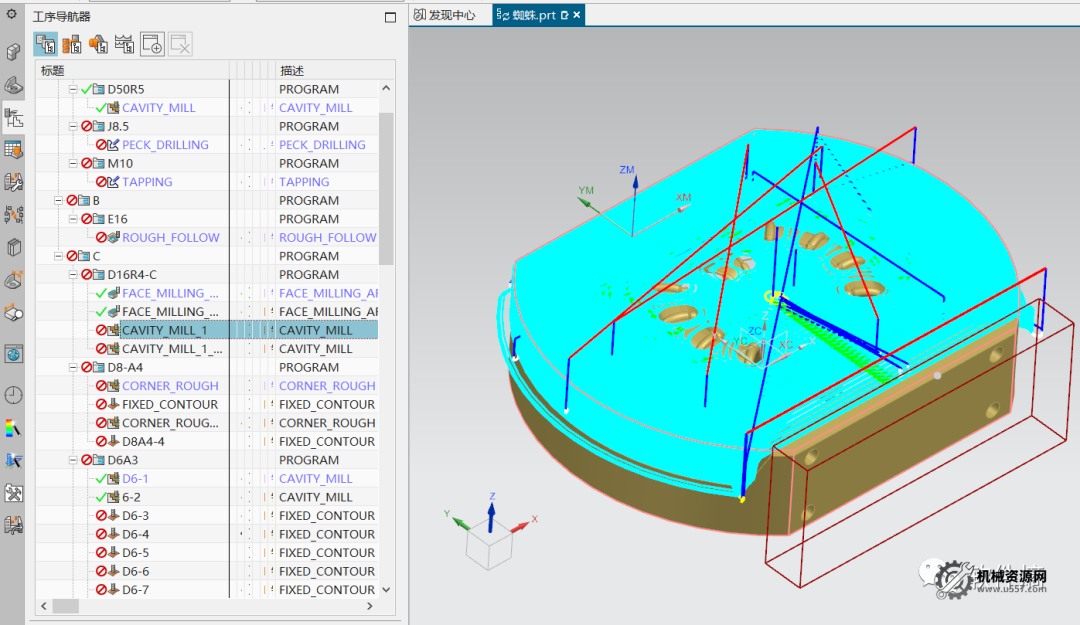This screenshot has width=1080, height=625.
Task: Click the horizontal scrollbar thumb in navigator
Action: tap(66, 606)
